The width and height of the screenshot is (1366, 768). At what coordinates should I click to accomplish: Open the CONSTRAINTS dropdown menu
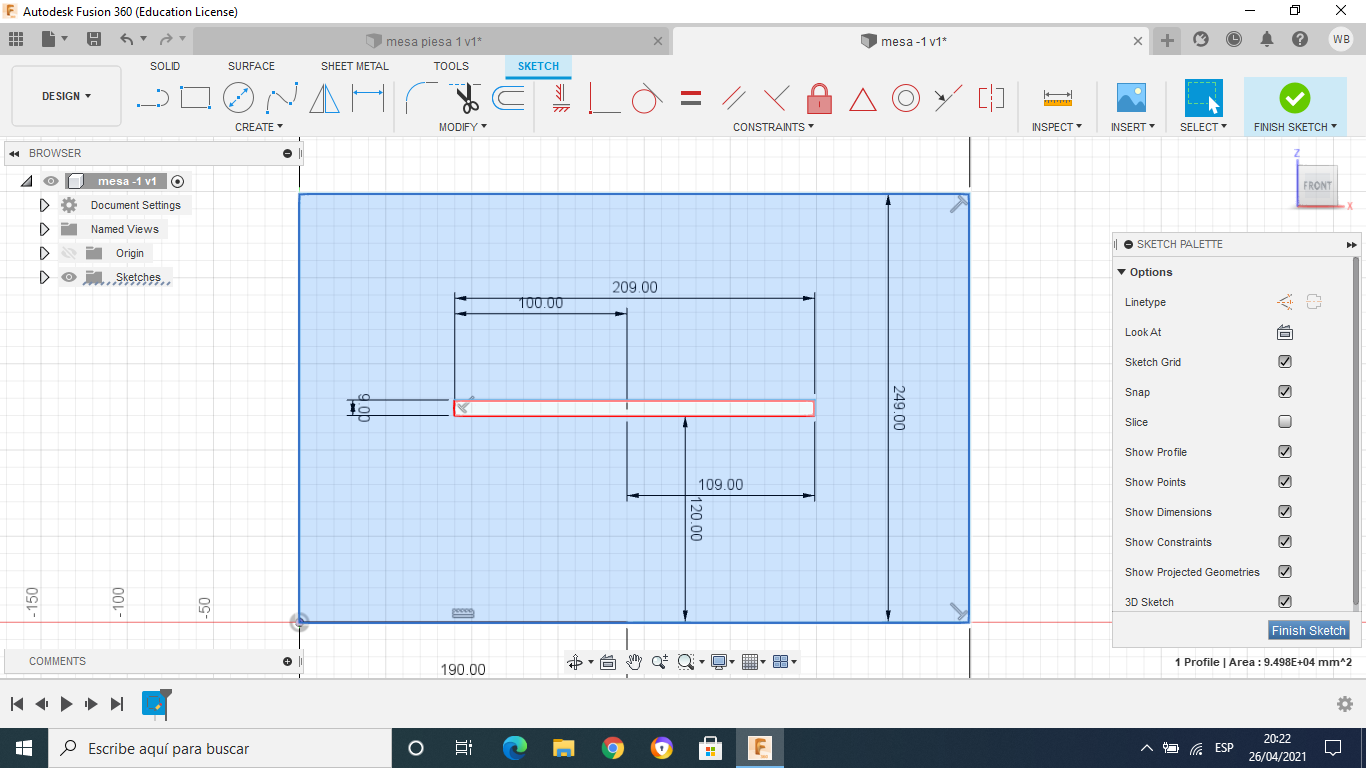pyautogui.click(x=774, y=127)
